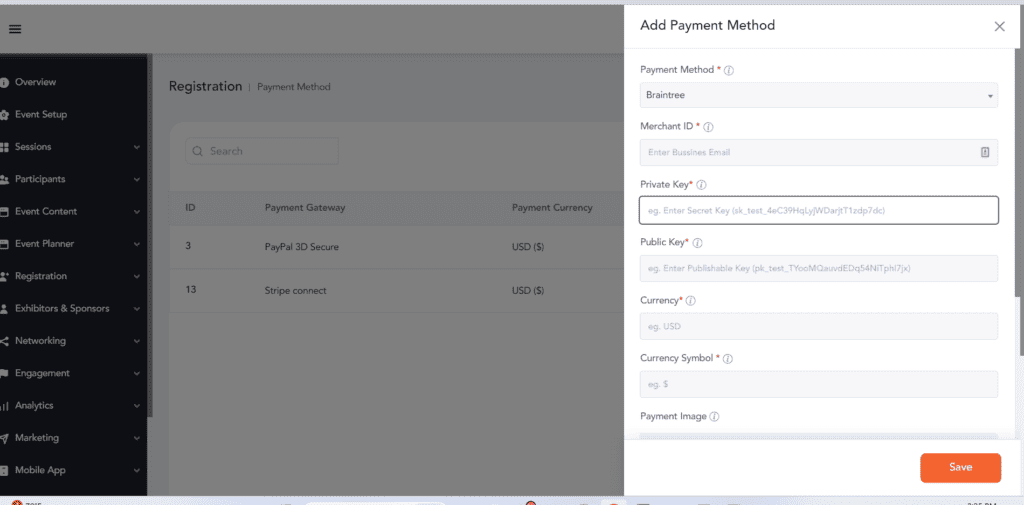The width and height of the screenshot is (1024, 505).
Task: Click the ID column header
Action: click(190, 208)
